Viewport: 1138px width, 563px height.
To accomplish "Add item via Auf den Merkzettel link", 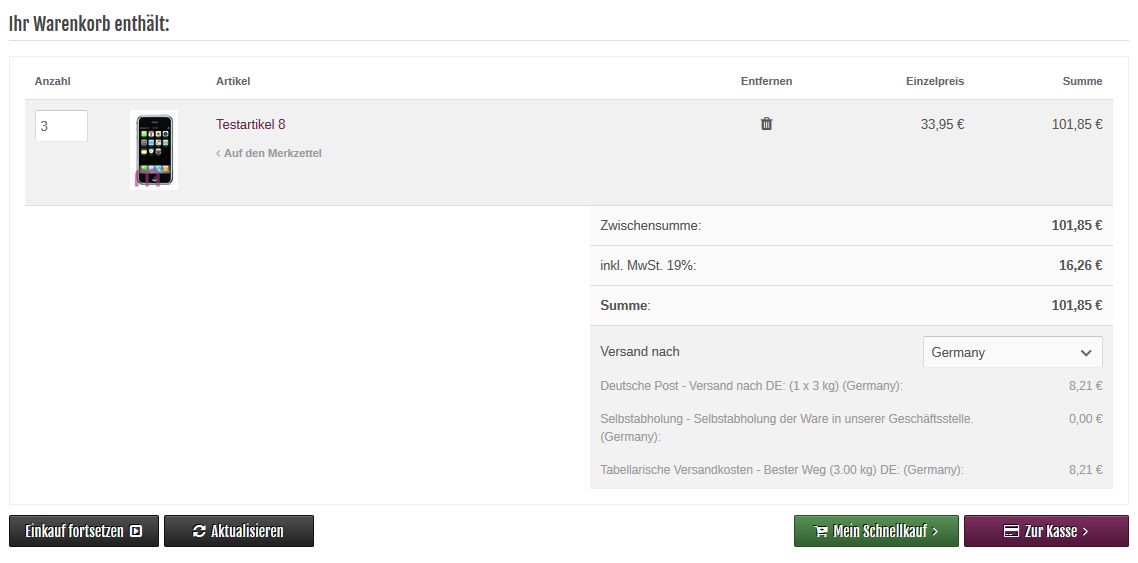I will coord(272,154).
